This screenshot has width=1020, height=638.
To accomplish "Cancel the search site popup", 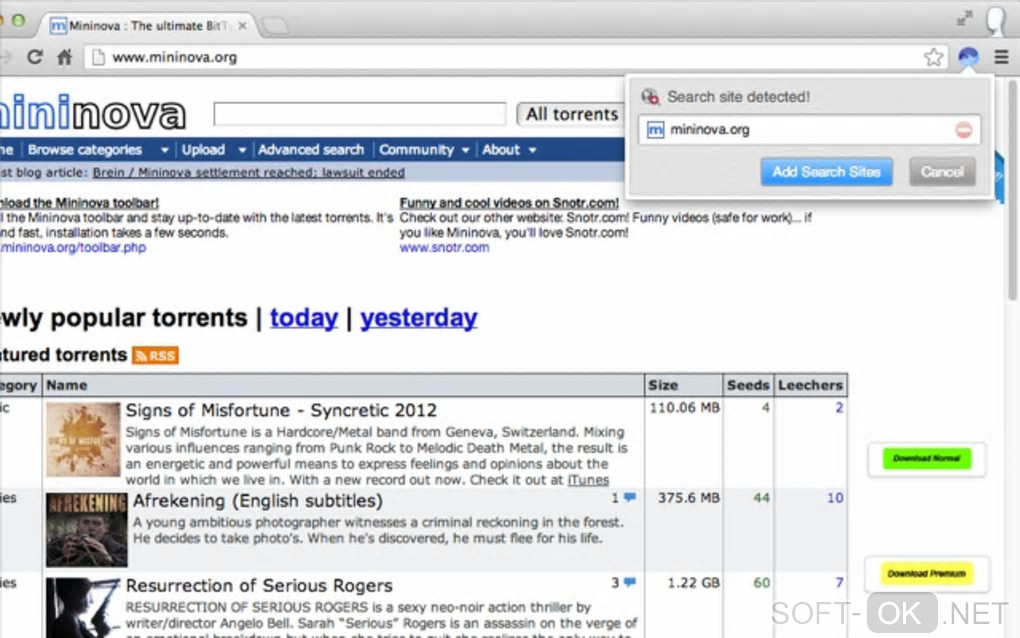I will tap(942, 172).
